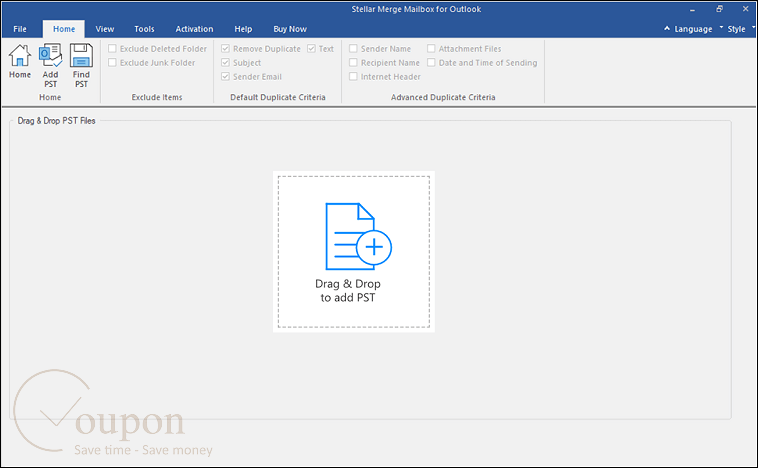Enable the Recipient Name checkbox
Image resolution: width=758 pixels, height=468 pixels.
tap(353, 62)
